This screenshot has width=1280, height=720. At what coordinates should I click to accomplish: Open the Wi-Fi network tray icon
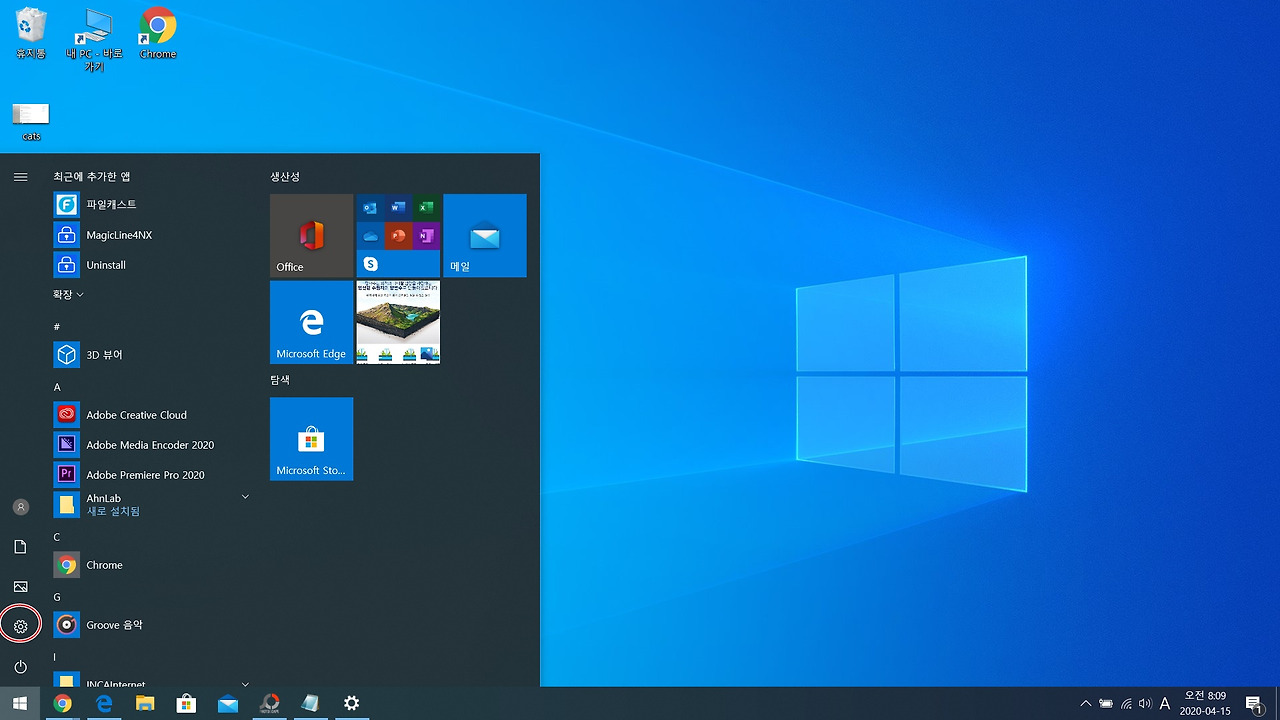tap(1126, 703)
